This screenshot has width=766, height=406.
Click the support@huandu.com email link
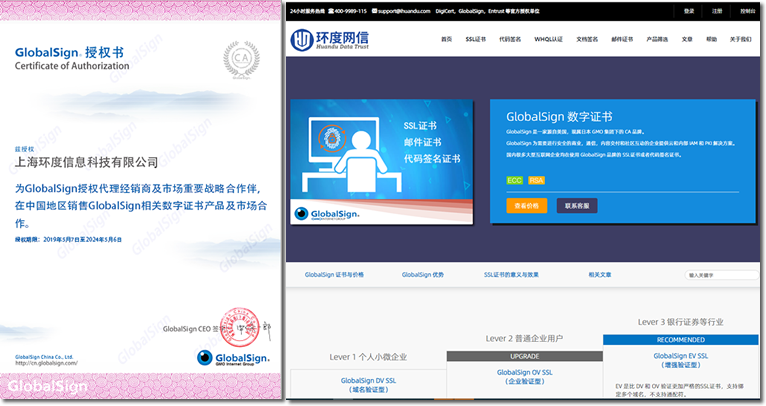(401, 11)
